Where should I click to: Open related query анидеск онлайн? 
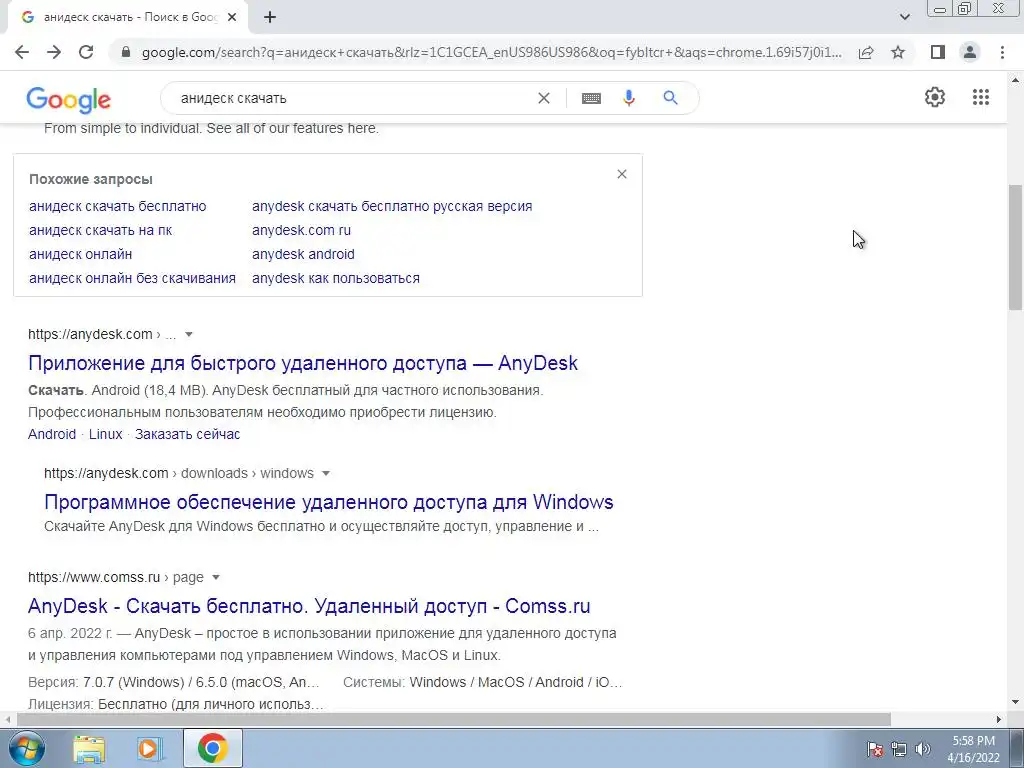pyautogui.click(x=80, y=254)
